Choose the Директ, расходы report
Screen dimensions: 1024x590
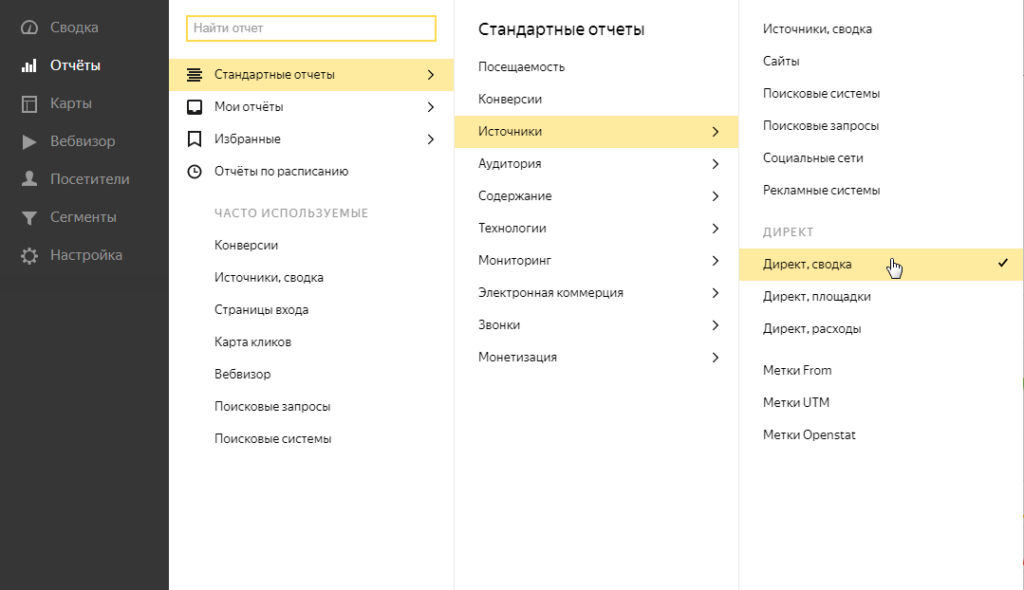[x=812, y=329]
